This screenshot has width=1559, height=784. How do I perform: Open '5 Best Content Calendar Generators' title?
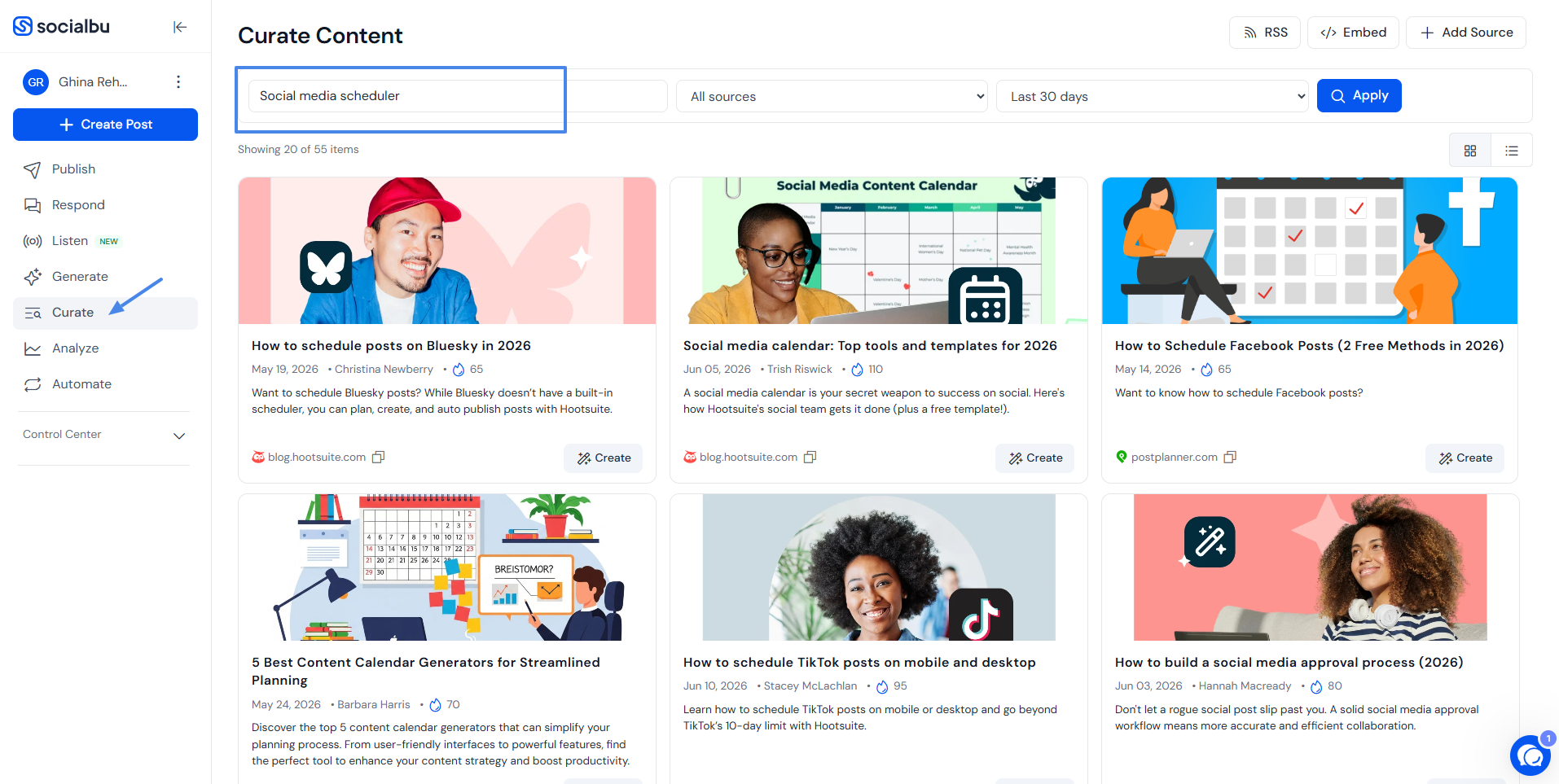click(x=426, y=672)
